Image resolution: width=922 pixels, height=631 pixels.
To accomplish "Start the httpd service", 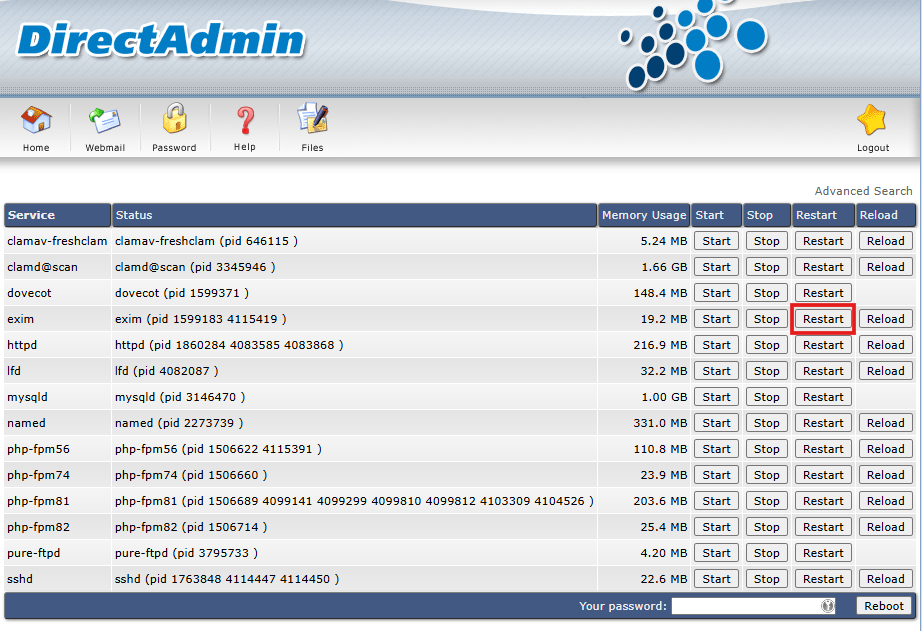I will 716,345.
